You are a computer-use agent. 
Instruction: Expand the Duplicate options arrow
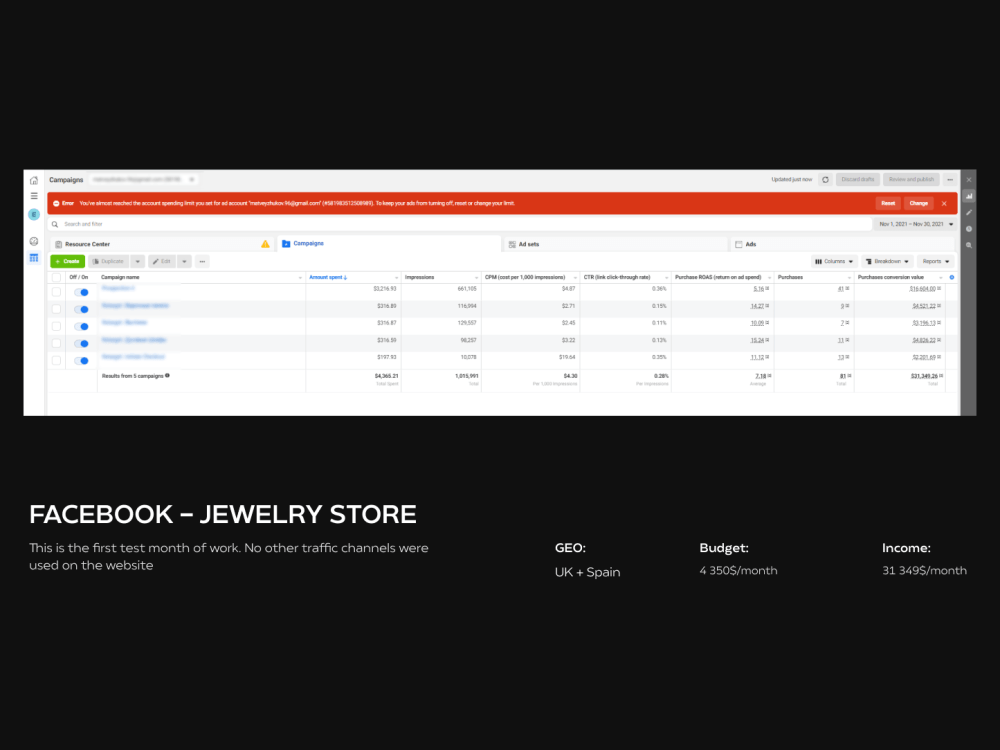pyautogui.click(x=138, y=261)
